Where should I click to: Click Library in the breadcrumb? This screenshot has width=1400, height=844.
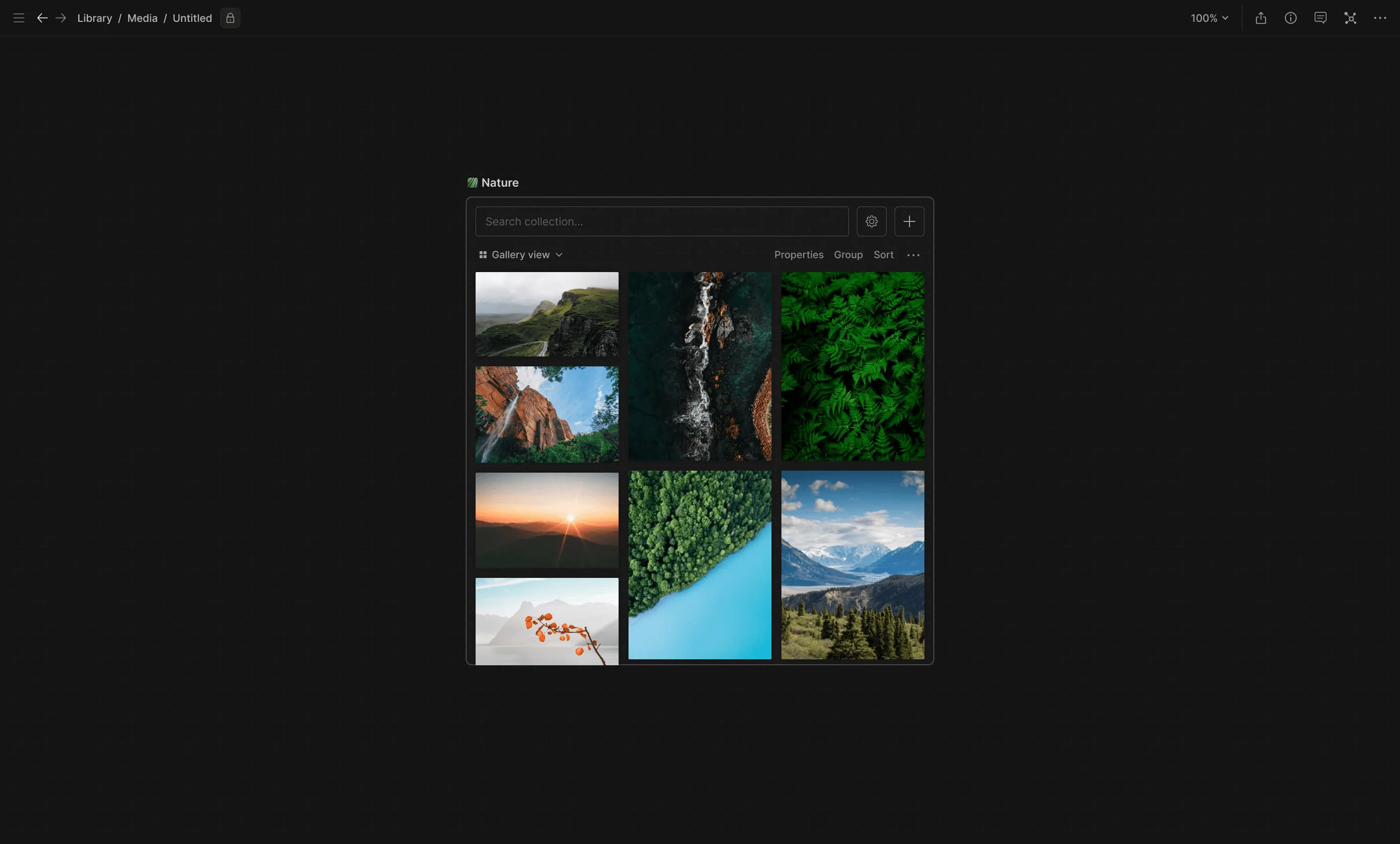(94, 18)
